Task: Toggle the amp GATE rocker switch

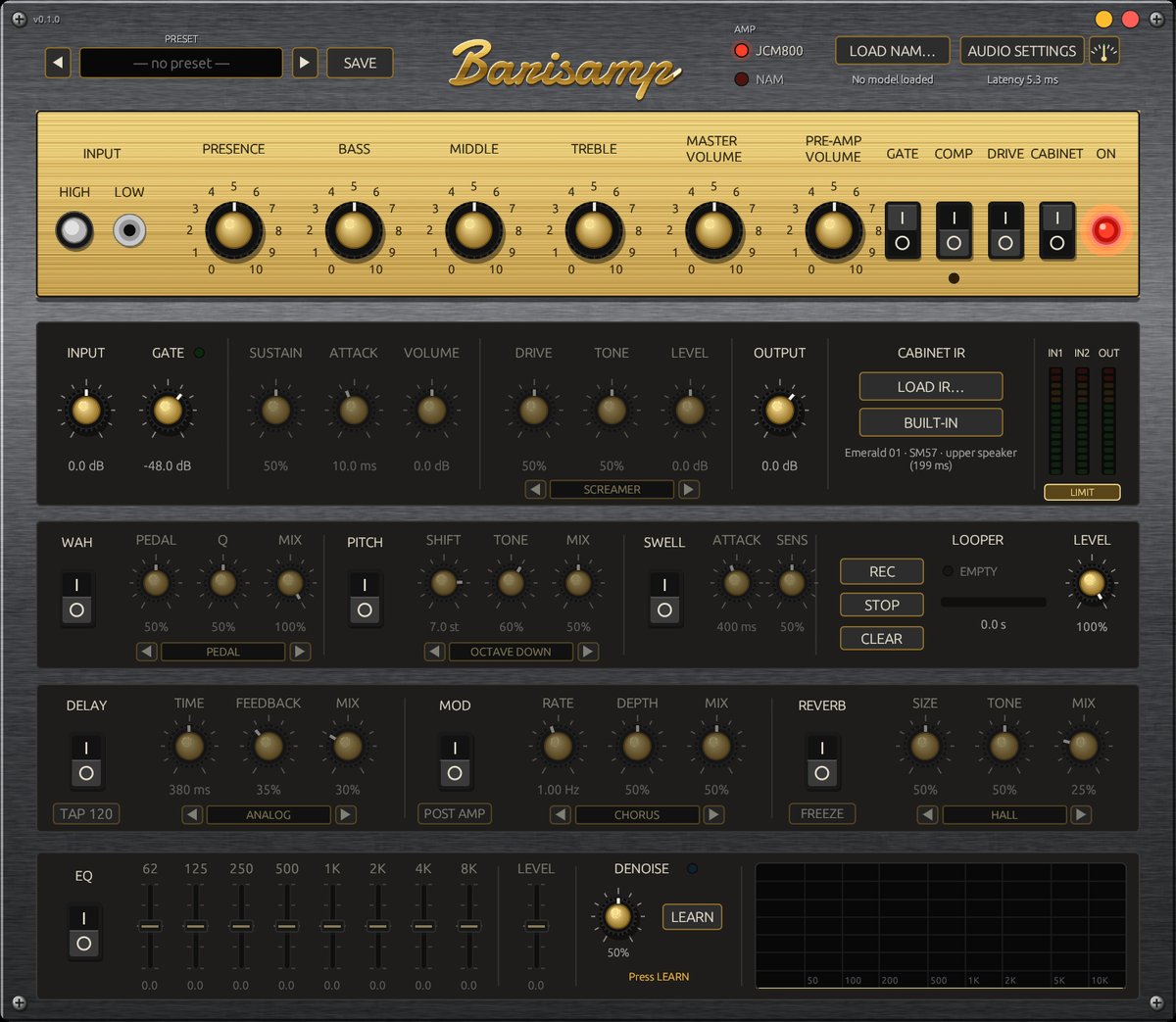Action: (x=903, y=230)
